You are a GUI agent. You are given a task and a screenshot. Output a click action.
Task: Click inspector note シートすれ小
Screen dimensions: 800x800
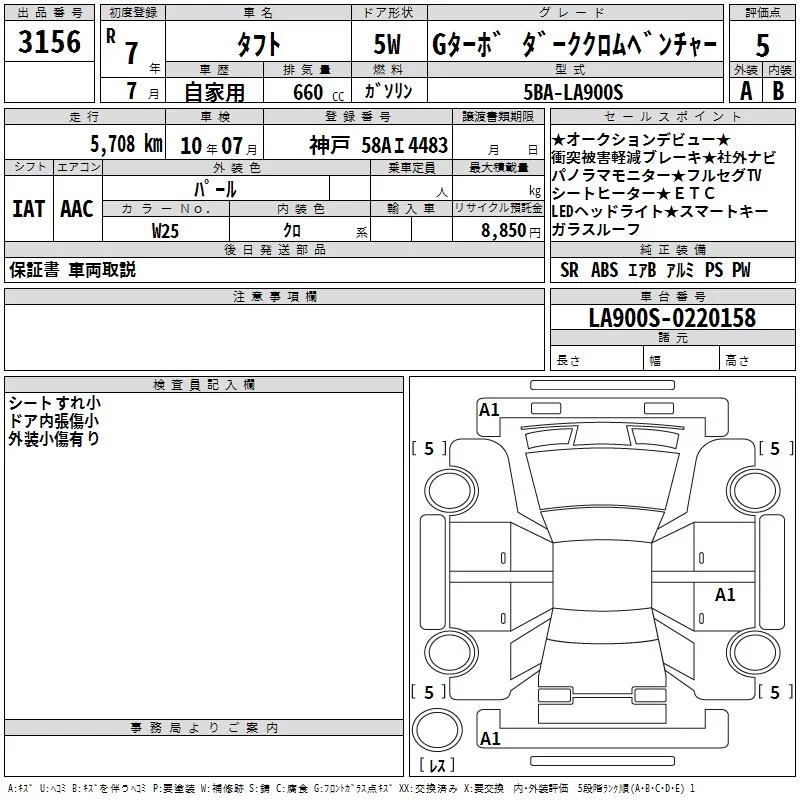pos(55,403)
